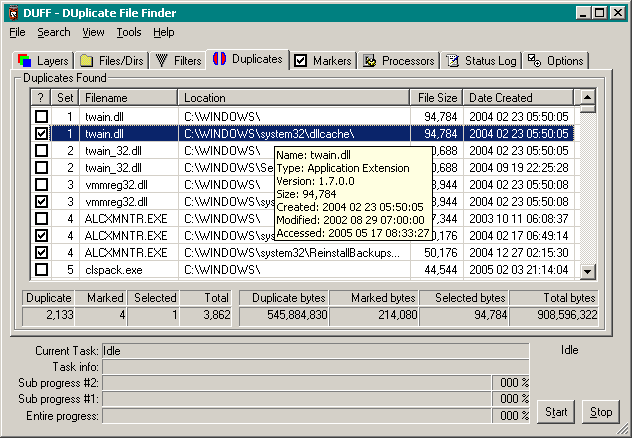Image resolution: width=632 pixels, height=438 pixels.
Task: Uncheck the selected twain.dll dllcache row
Action: point(41,133)
